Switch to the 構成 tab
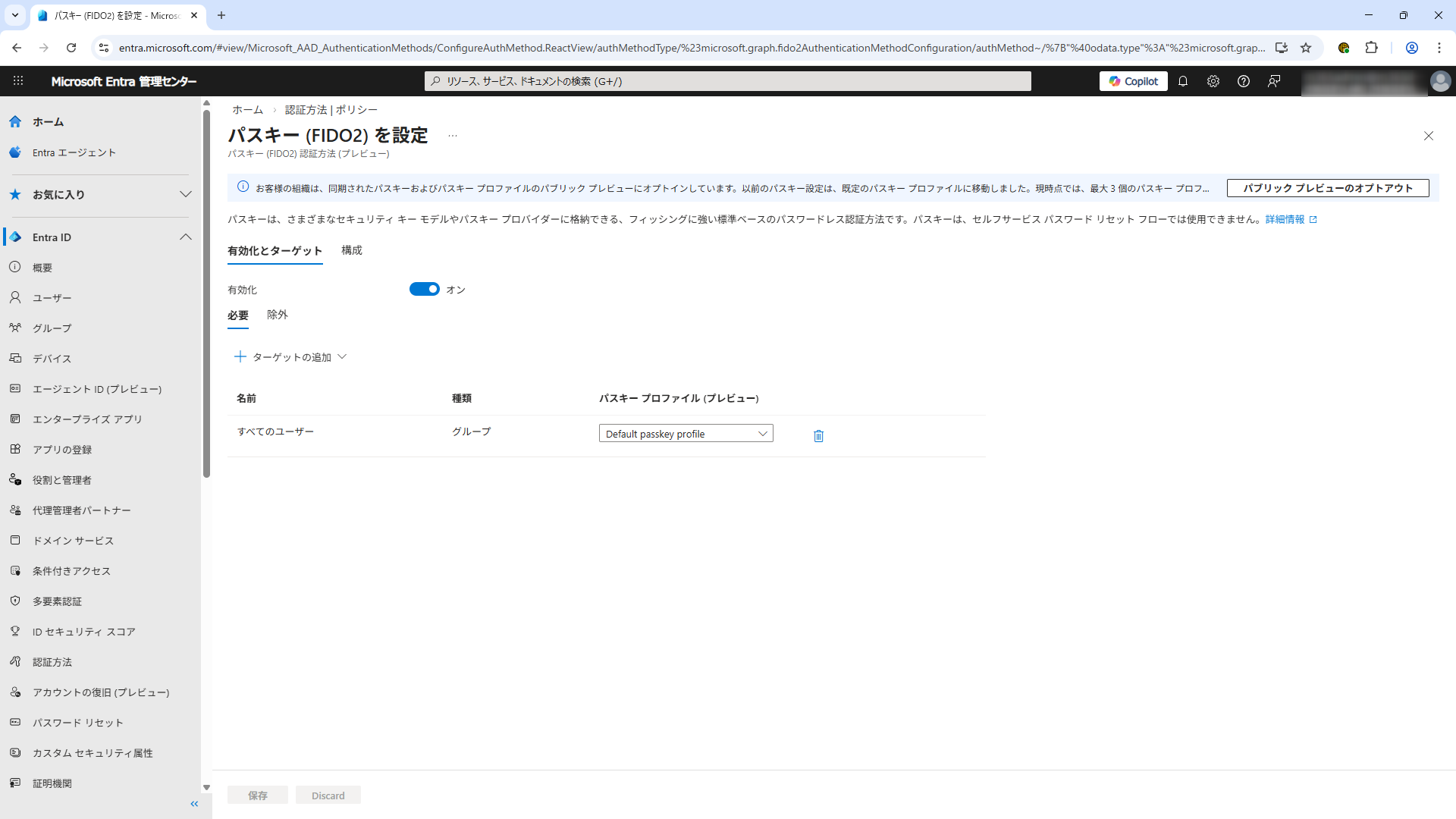This screenshot has width=1456, height=819. pyautogui.click(x=351, y=250)
